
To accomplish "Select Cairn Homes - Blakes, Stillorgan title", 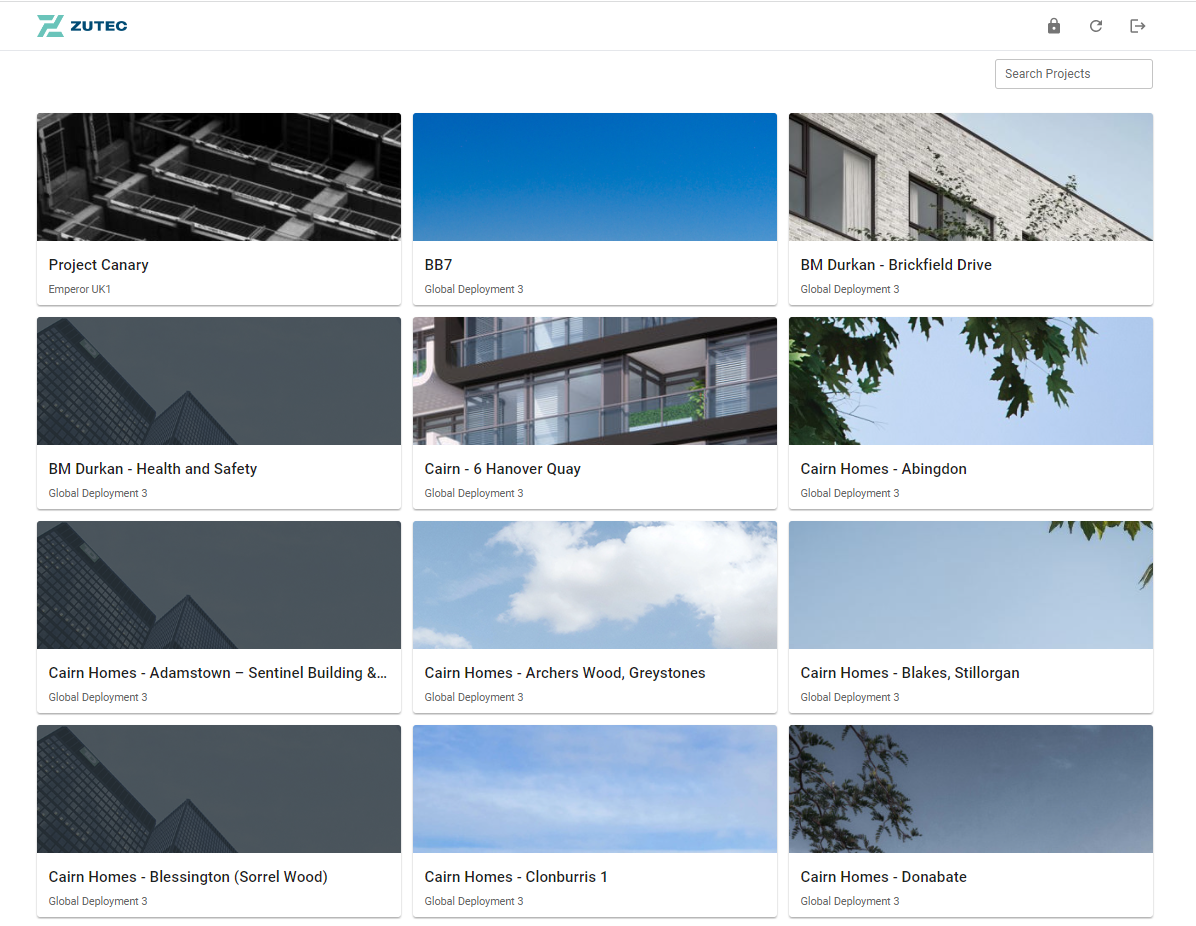I will click(x=910, y=673).
